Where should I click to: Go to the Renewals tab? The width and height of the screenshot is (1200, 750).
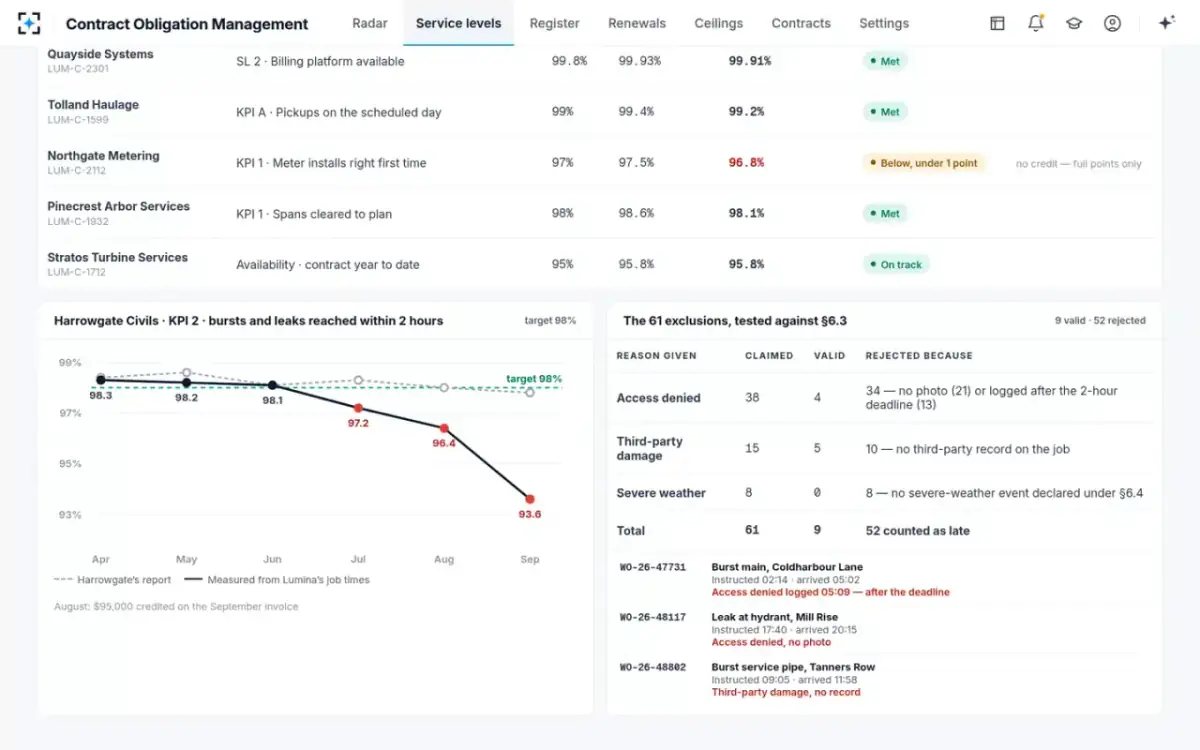tap(637, 23)
